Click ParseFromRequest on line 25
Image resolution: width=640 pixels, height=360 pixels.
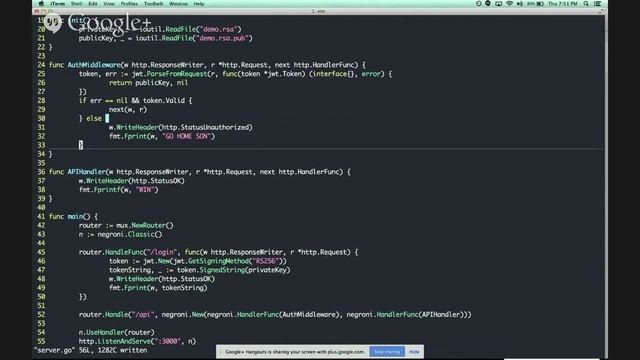click(x=177, y=74)
